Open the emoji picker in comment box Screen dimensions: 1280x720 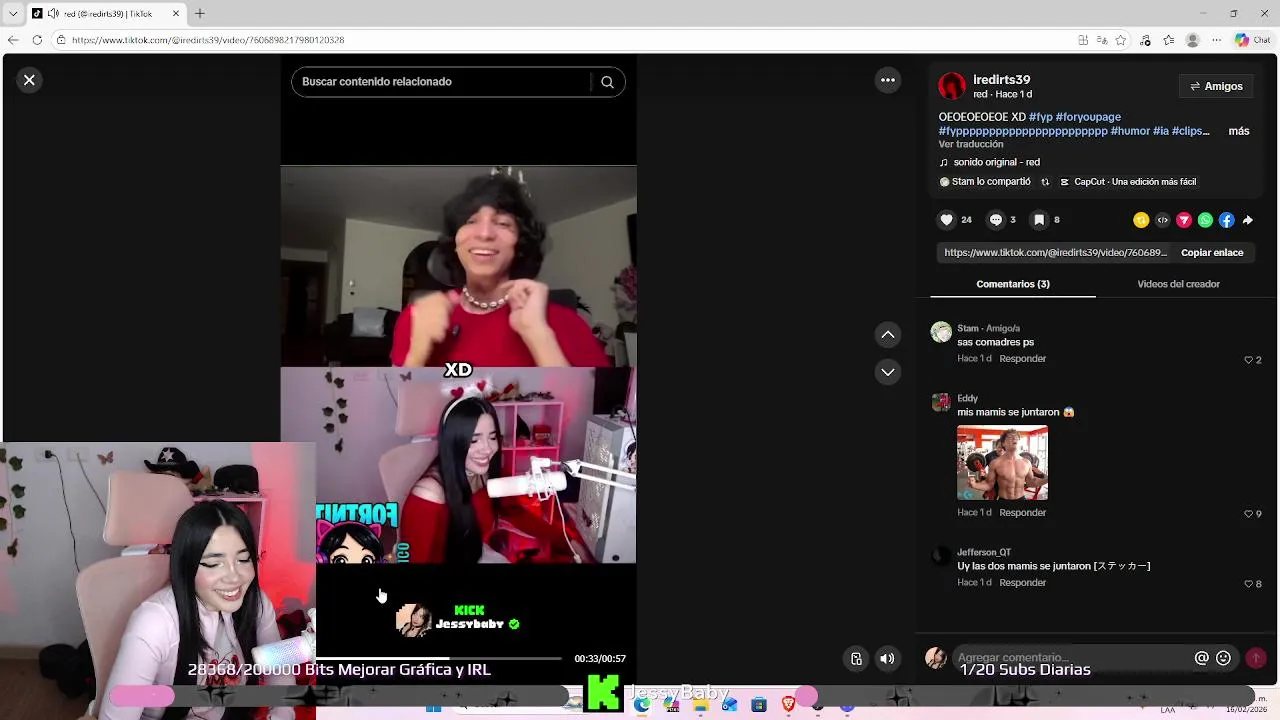(1223, 658)
